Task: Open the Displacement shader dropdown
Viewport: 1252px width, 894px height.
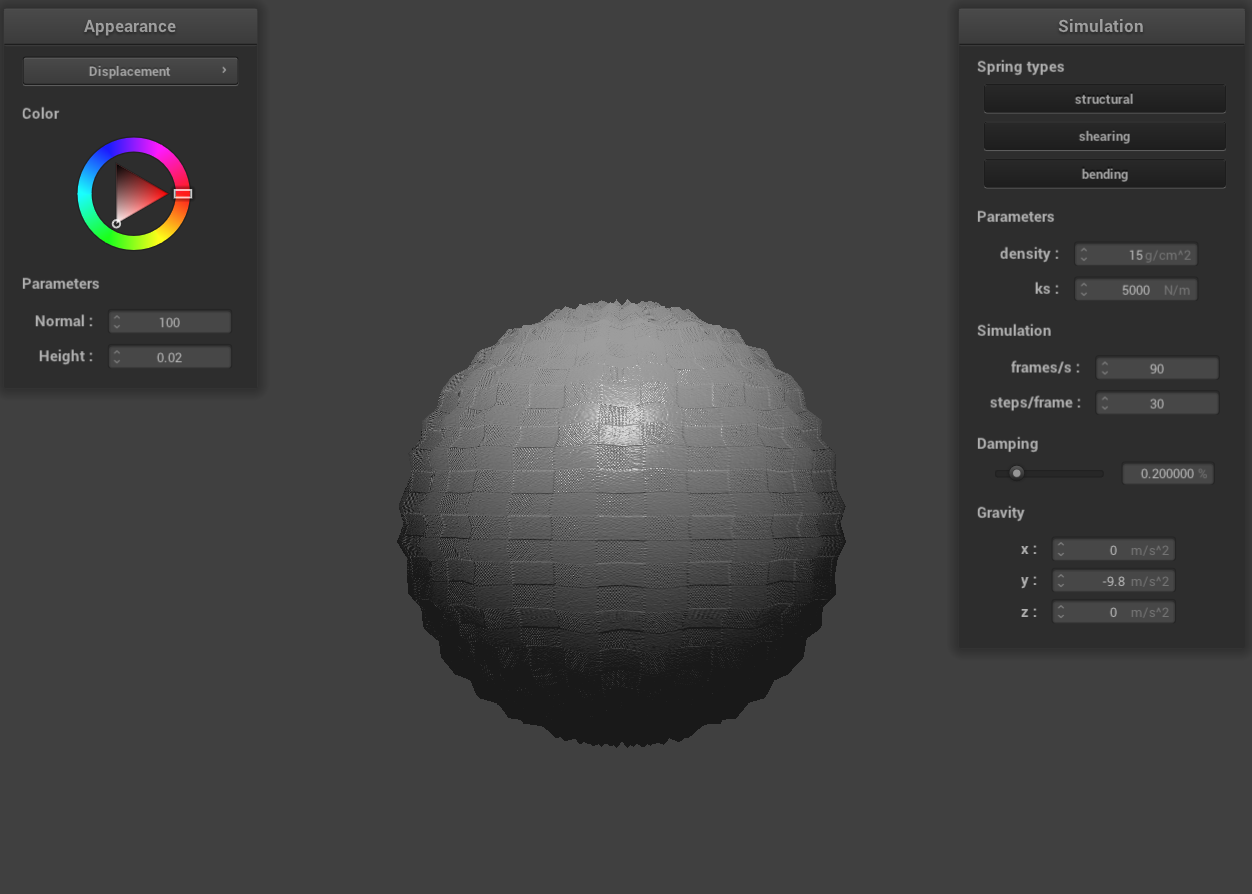Action: [130, 71]
